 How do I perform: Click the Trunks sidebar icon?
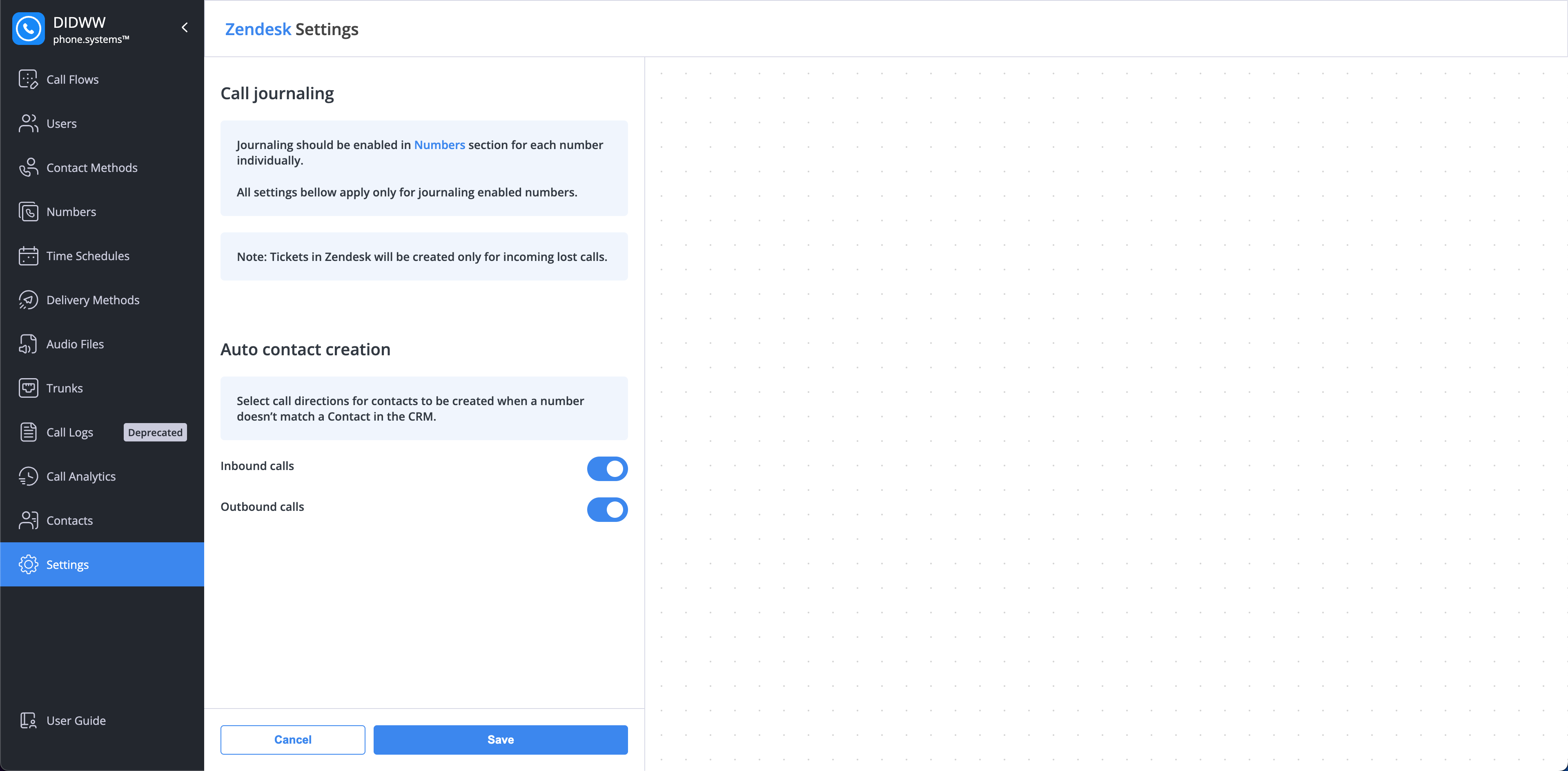(28, 388)
